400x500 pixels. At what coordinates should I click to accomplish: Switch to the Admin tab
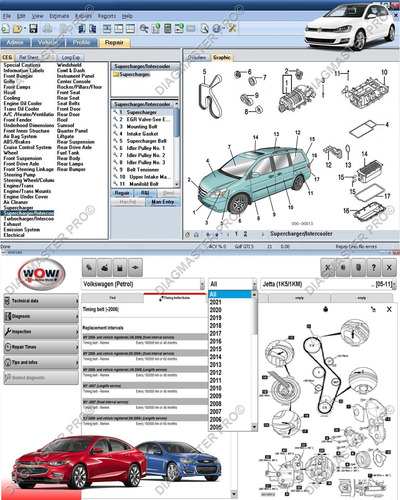coord(15,43)
